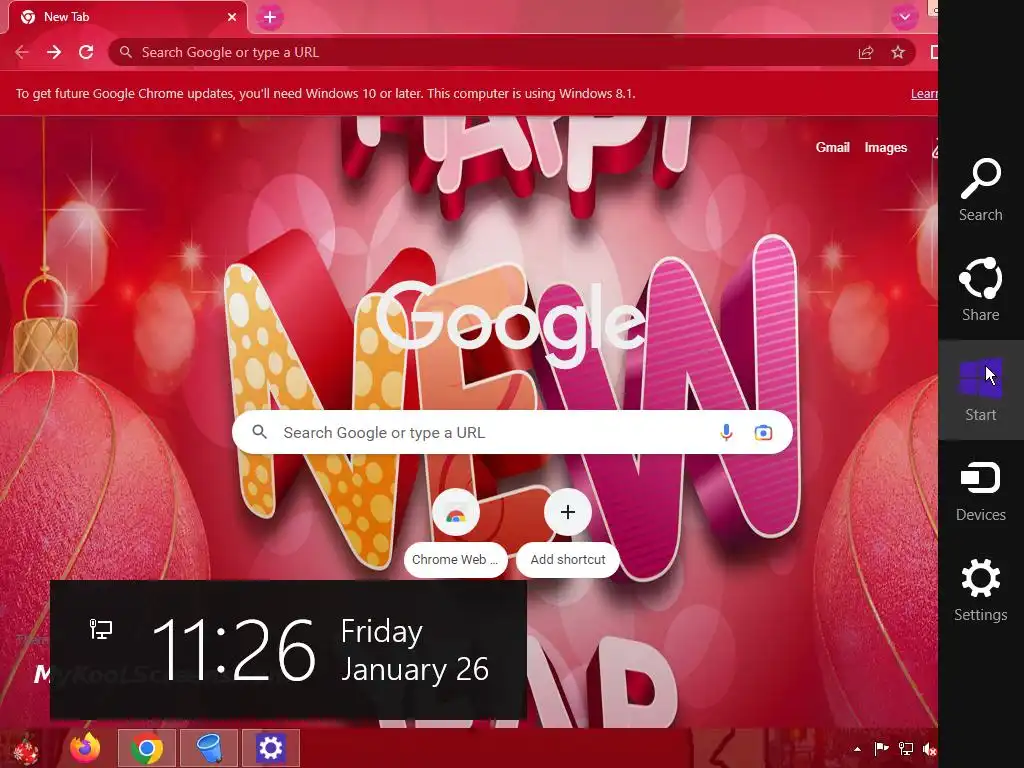Open Action Center flag in tray
The width and height of the screenshot is (1024, 768).
pos(881,749)
